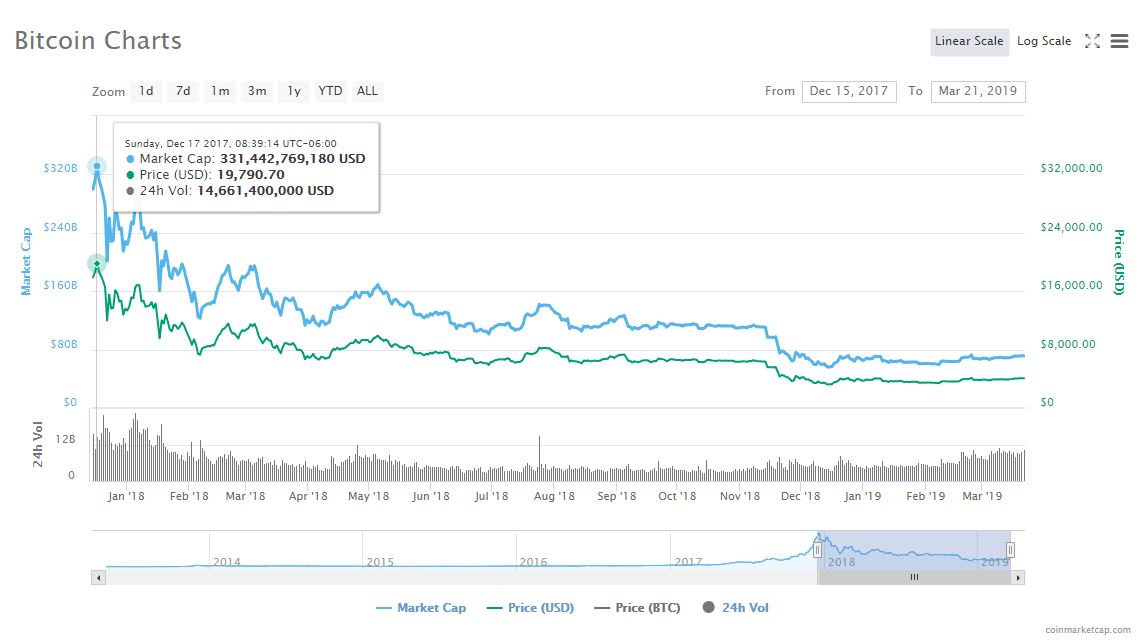Image resolution: width=1147 pixels, height=643 pixels.
Task: Edit the To date field
Action: point(978,91)
